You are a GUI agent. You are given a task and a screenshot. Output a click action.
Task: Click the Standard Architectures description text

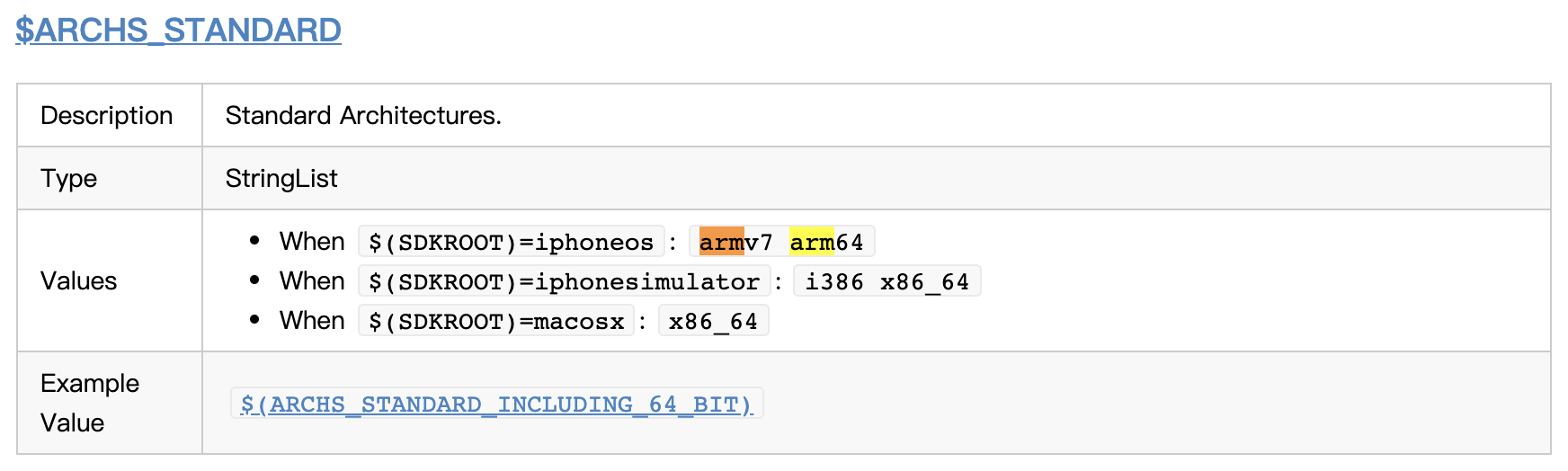[363, 116]
